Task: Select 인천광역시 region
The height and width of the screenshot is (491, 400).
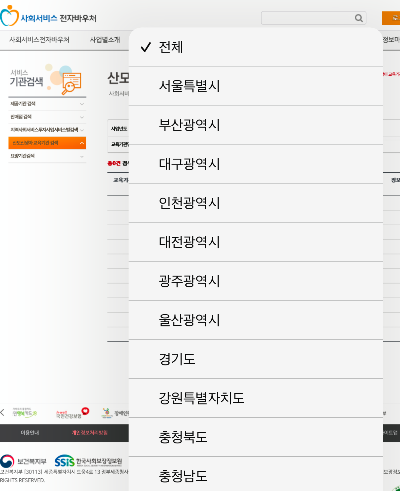Action: [x=256, y=203]
